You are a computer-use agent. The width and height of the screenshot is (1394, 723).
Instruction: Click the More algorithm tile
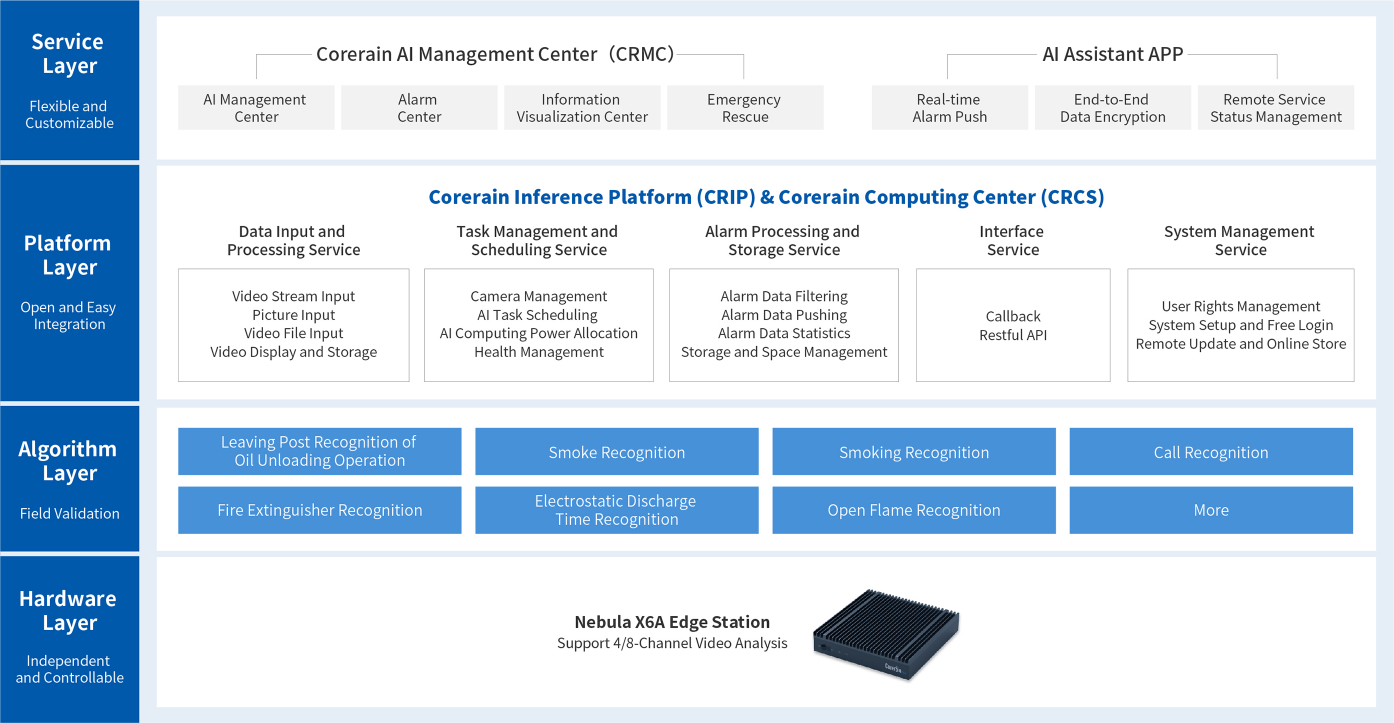pos(1211,510)
